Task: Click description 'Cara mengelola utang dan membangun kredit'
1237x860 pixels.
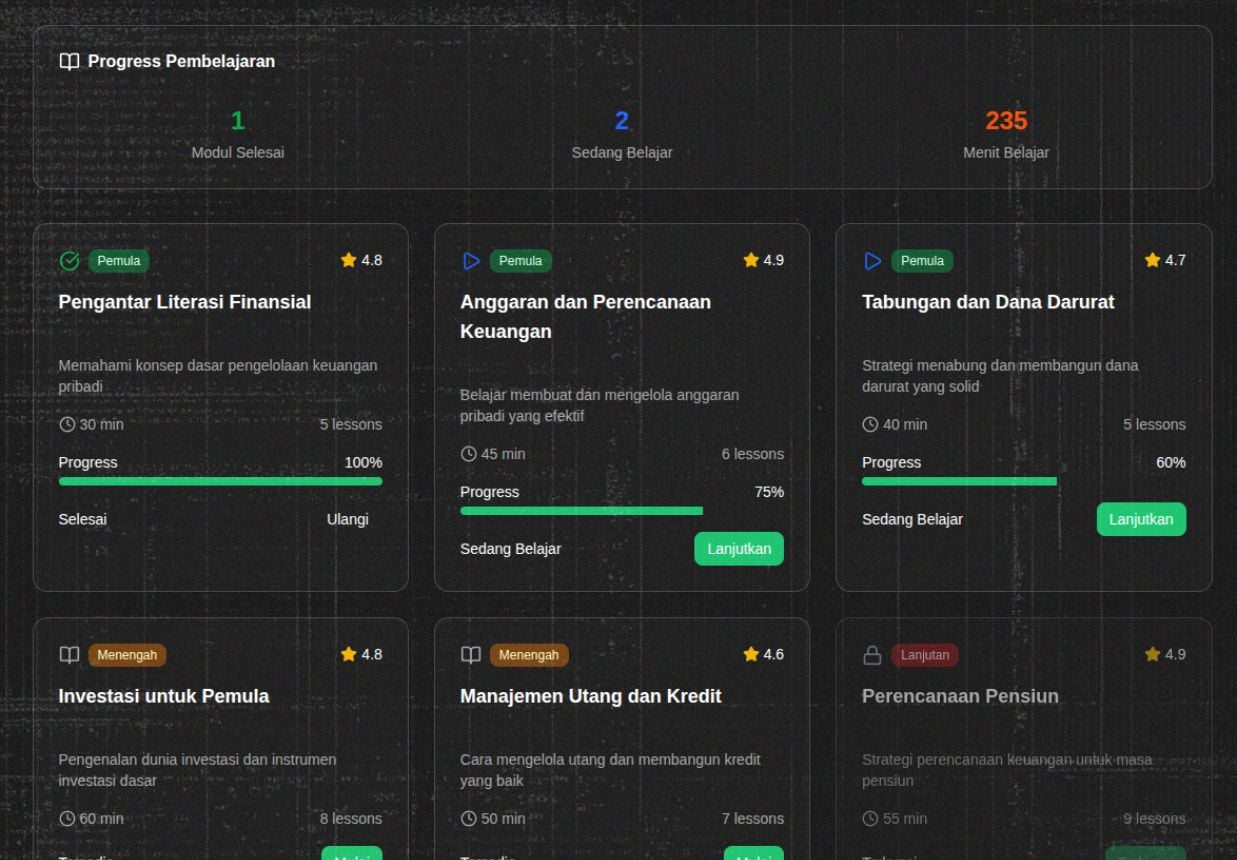Action: (610, 770)
